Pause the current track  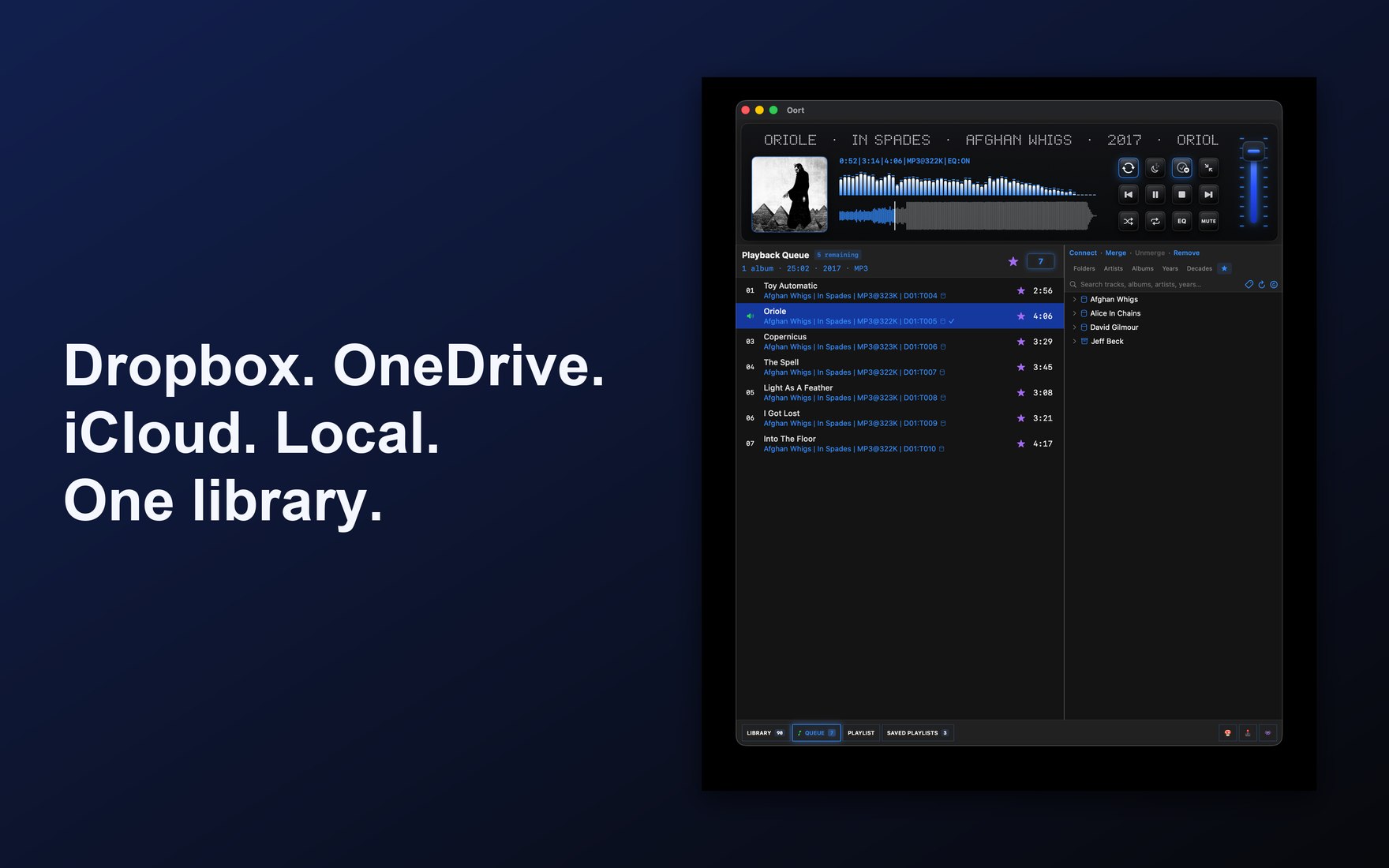click(x=1155, y=194)
